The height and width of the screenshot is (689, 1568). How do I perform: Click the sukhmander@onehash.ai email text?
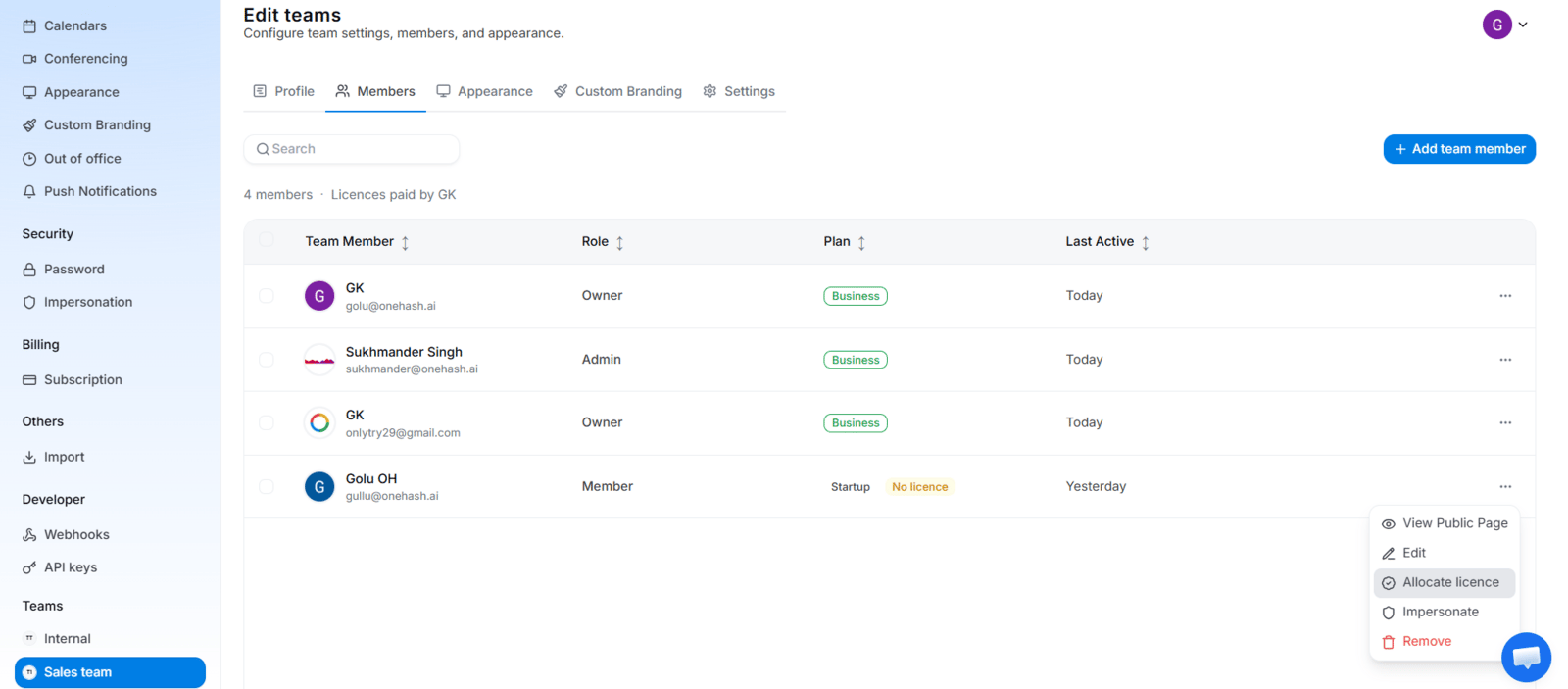[412, 369]
